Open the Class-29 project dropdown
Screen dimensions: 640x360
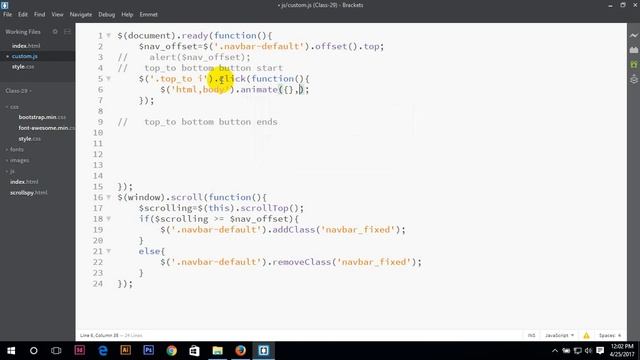[18, 91]
